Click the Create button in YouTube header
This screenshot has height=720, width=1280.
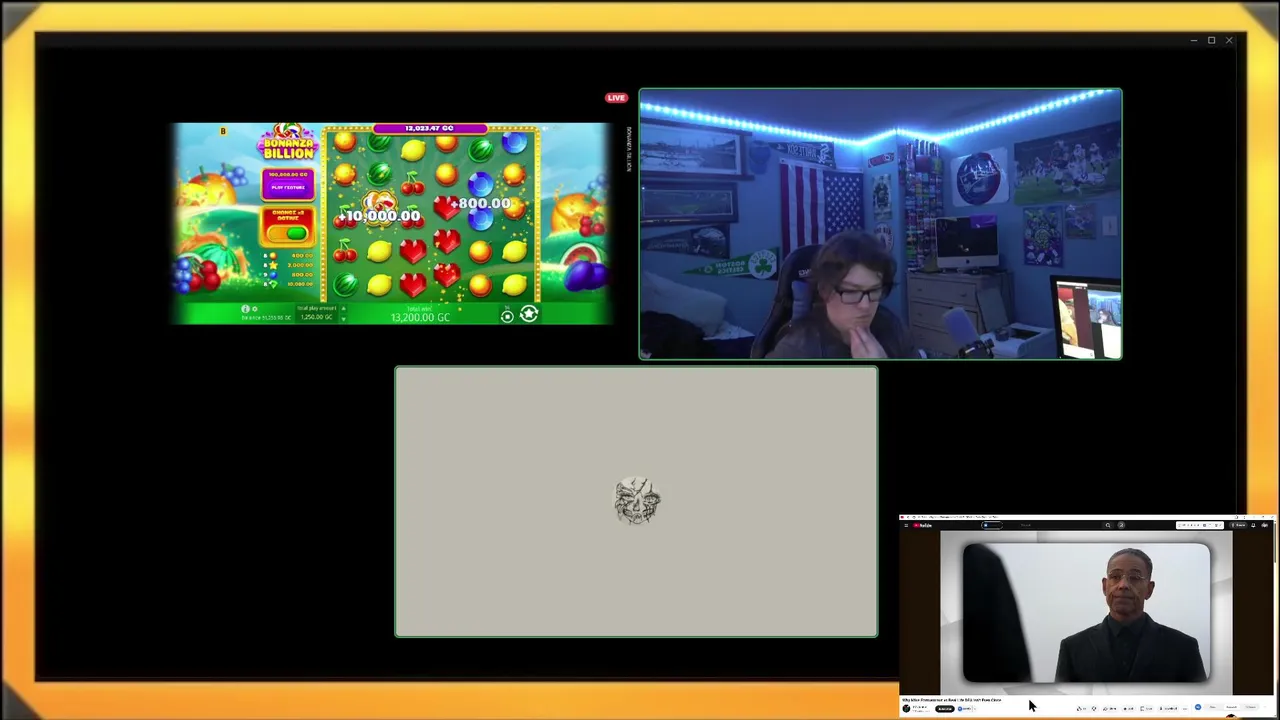click(x=1238, y=525)
